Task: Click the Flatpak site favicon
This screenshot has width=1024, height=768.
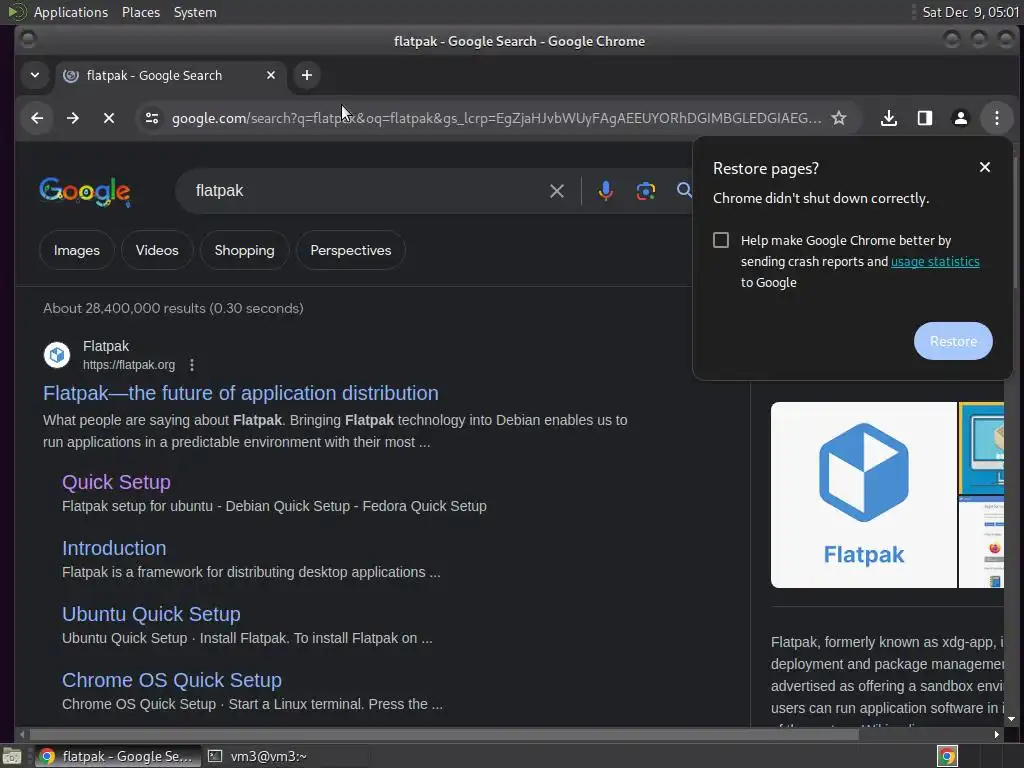Action: tap(57, 355)
